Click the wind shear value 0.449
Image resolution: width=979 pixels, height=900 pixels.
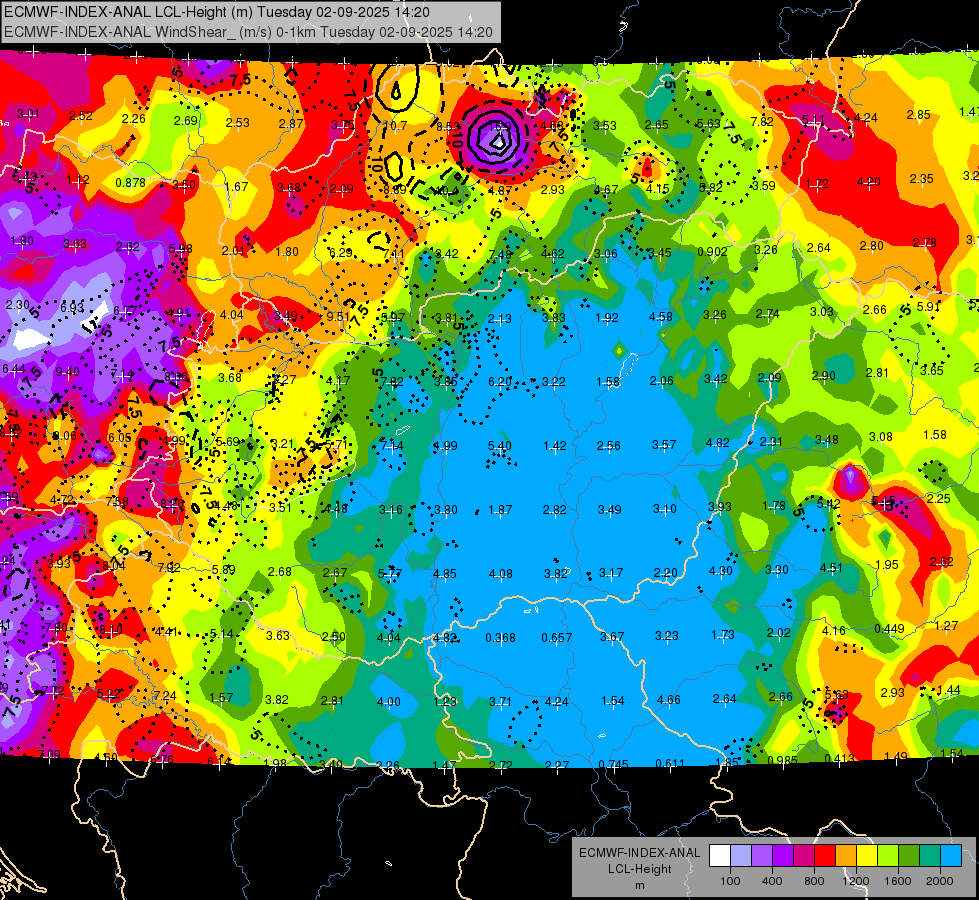[x=889, y=628]
